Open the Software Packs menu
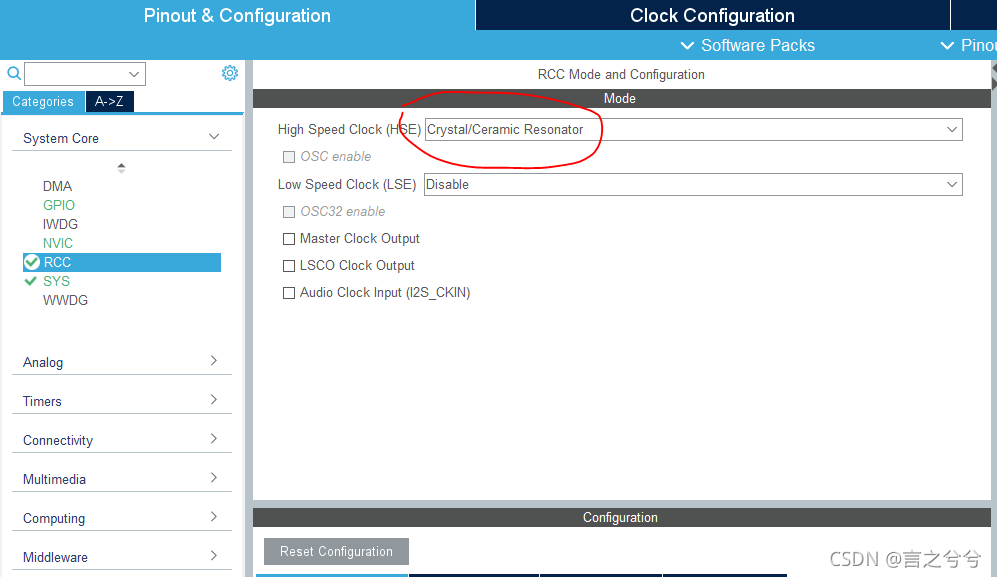The image size is (997, 577). click(x=748, y=45)
